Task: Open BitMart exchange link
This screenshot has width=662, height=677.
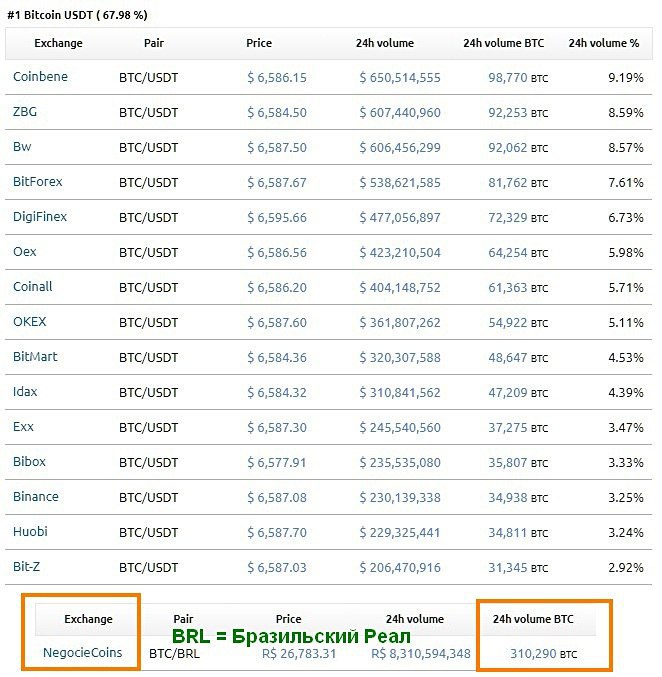Action: click(x=36, y=357)
